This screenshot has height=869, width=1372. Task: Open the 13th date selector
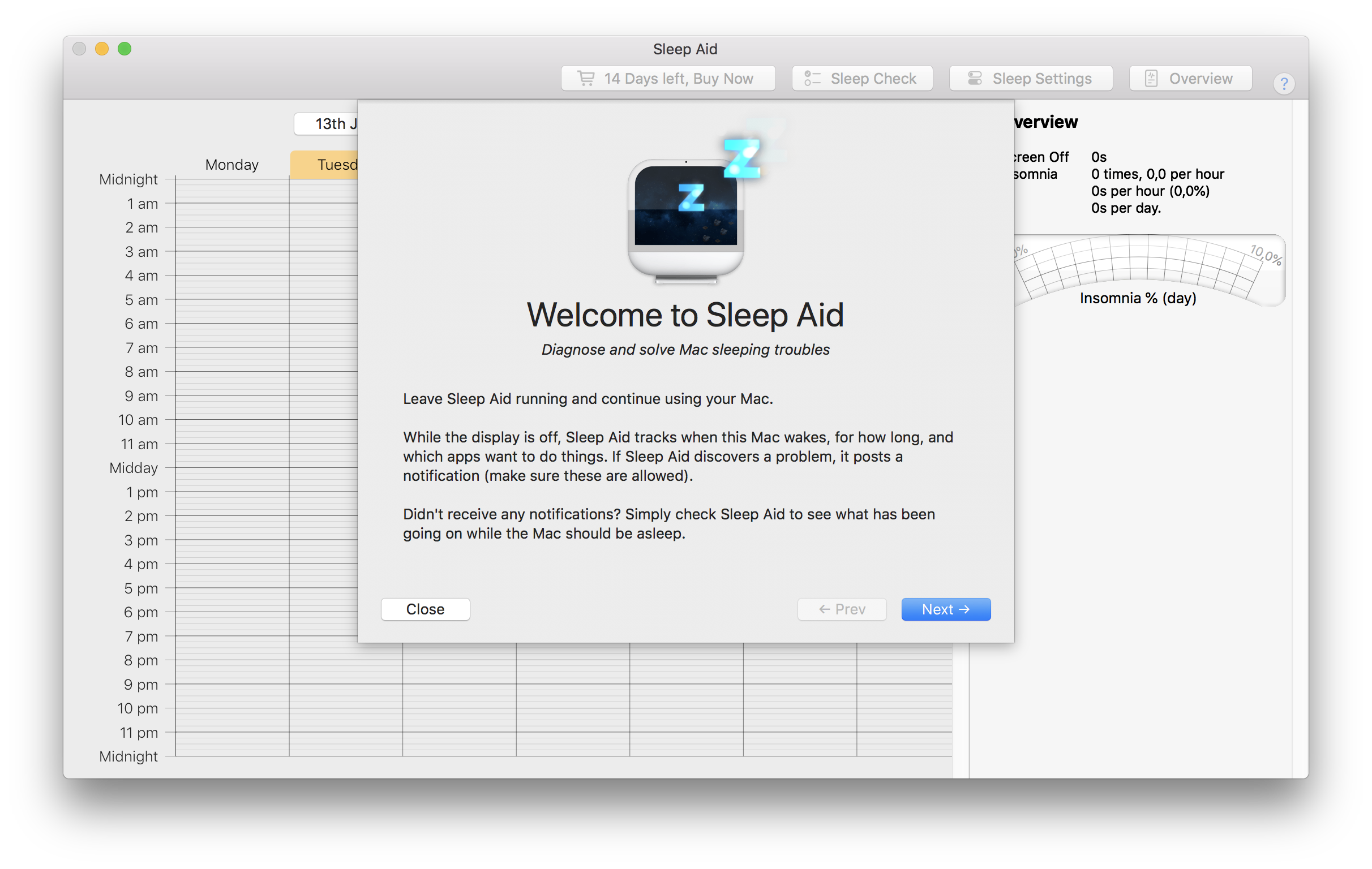pyautogui.click(x=326, y=123)
